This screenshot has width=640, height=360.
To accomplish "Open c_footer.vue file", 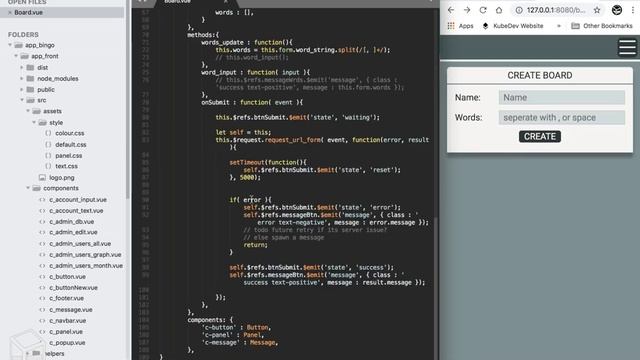I will click(67, 298).
